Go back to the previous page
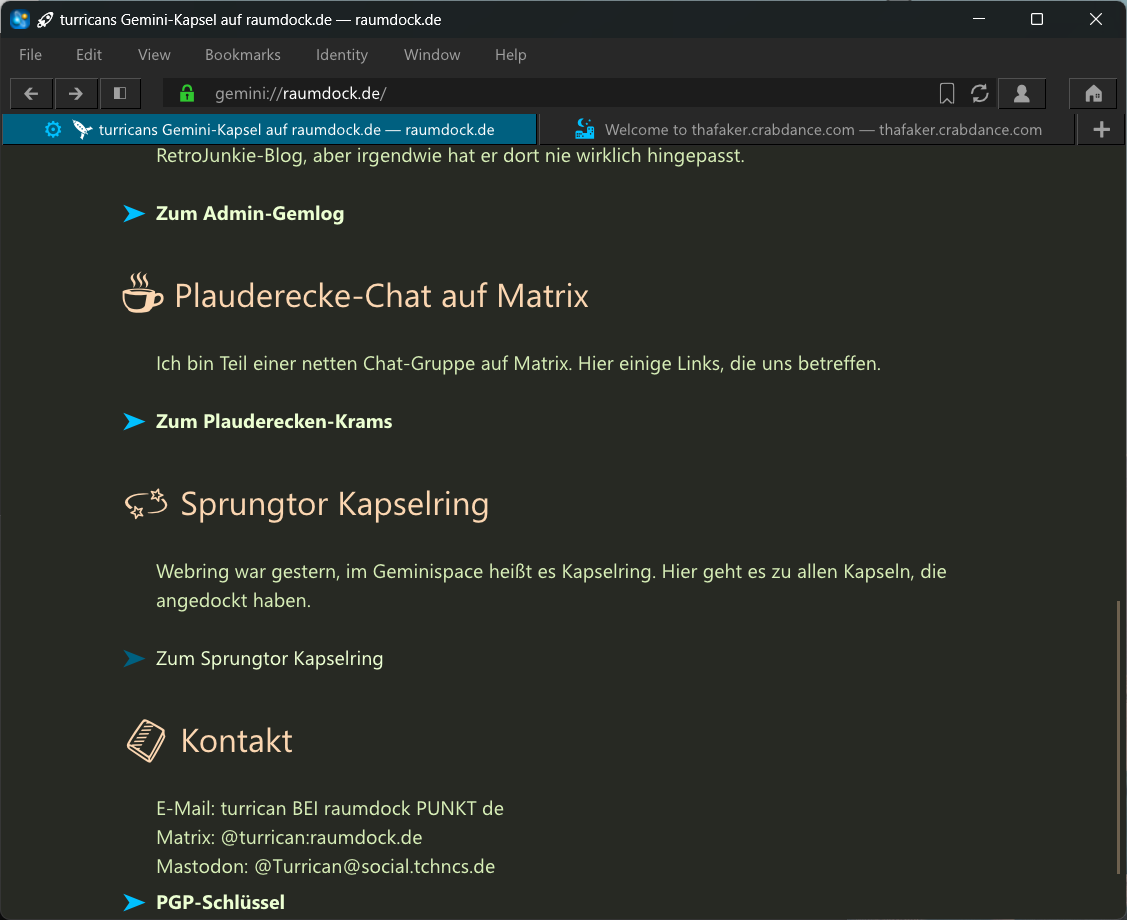Screen dimensions: 1127x920 31,93
